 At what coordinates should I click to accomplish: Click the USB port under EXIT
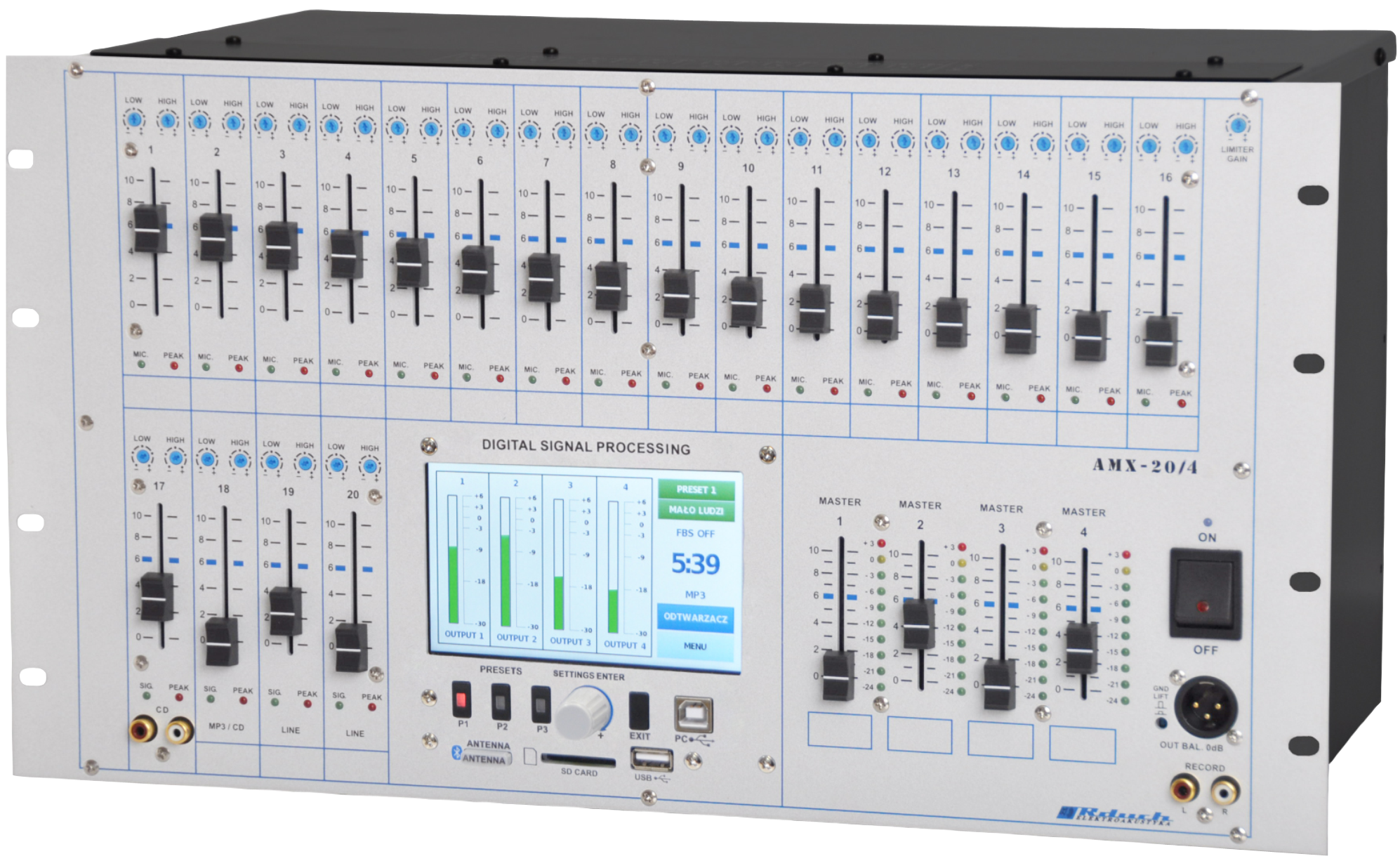tap(651, 759)
